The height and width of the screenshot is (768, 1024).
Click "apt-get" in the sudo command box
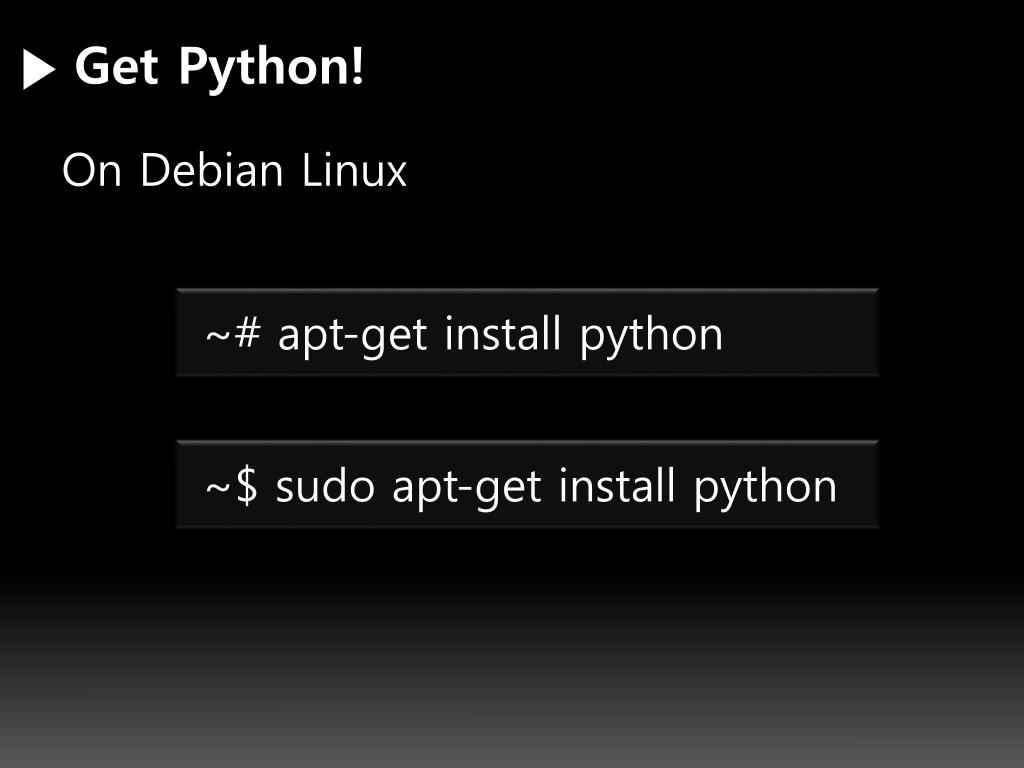467,488
